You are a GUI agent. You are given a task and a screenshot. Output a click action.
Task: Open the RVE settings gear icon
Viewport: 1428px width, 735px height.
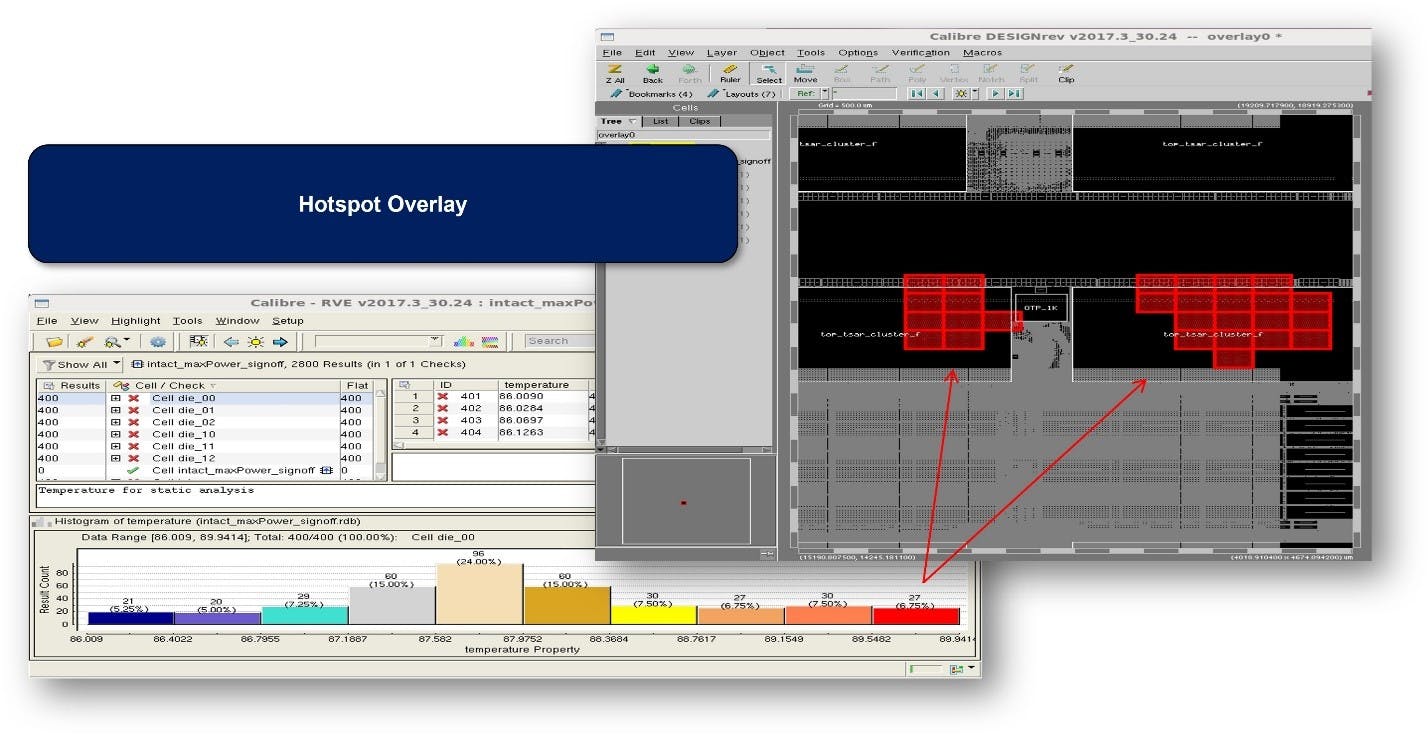click(x=158, y=342)
